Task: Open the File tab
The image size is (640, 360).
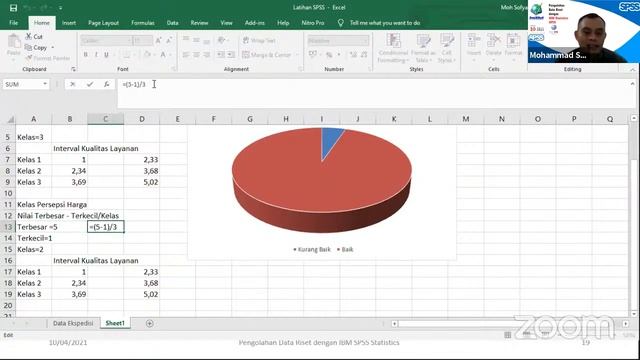Action: 13,23
